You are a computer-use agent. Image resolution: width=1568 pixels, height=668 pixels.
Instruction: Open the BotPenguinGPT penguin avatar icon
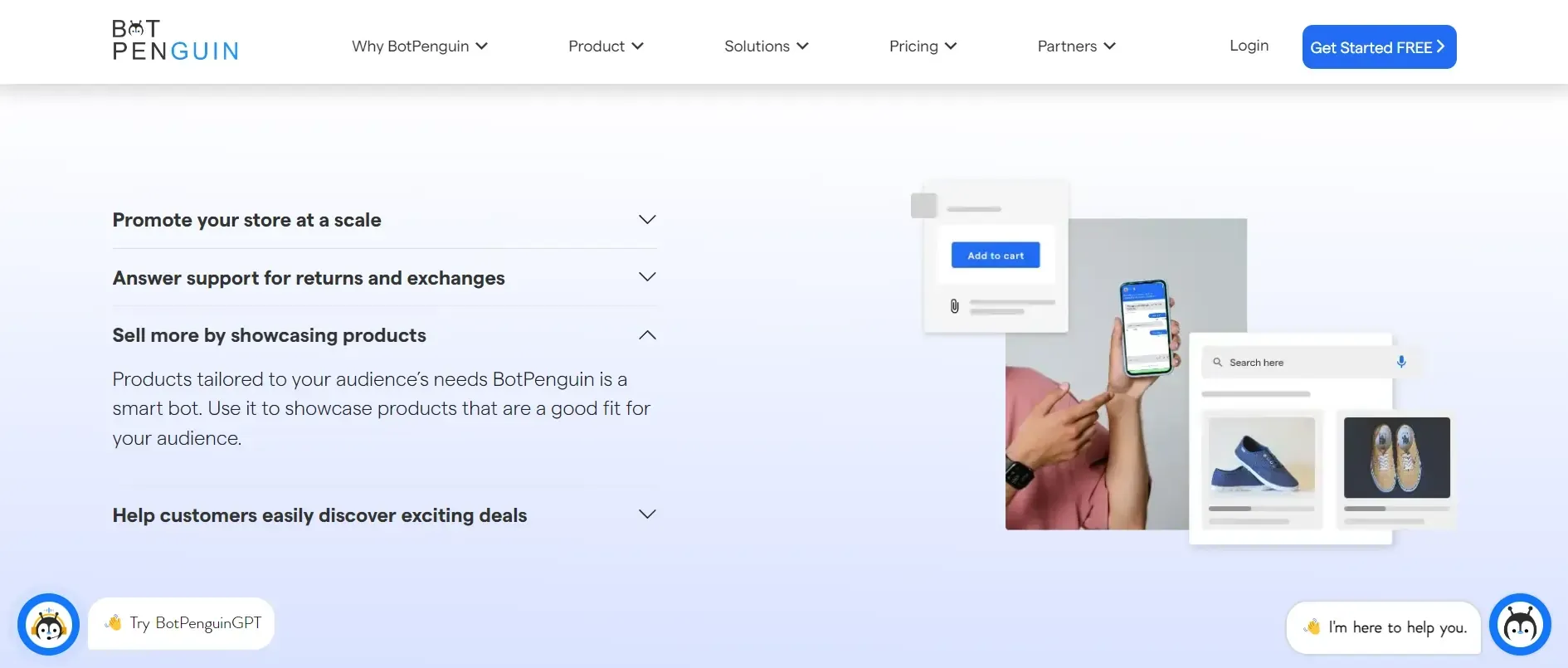point(48,624)
